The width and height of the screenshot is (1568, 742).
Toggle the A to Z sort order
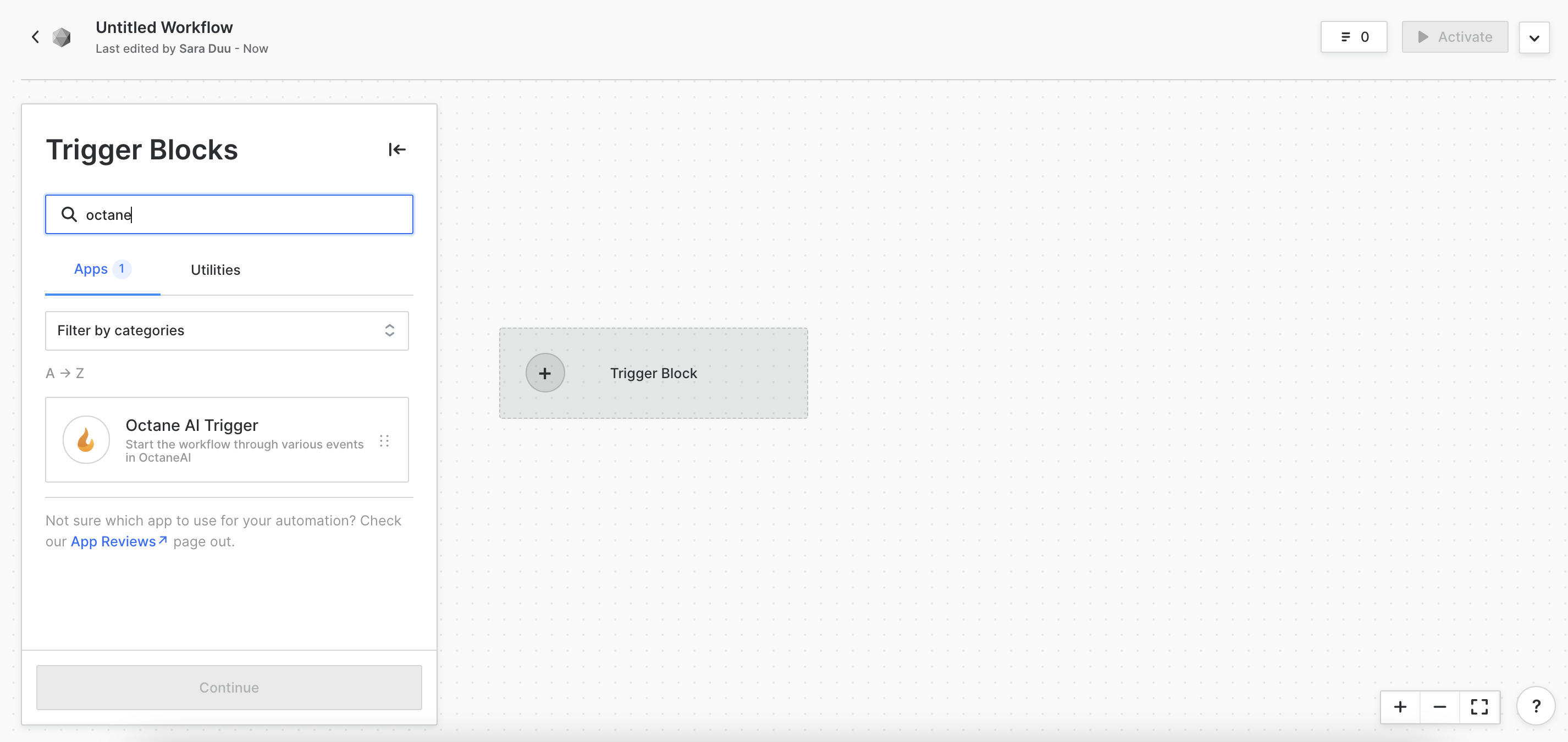pyautogui.click(x=65, y=373)
